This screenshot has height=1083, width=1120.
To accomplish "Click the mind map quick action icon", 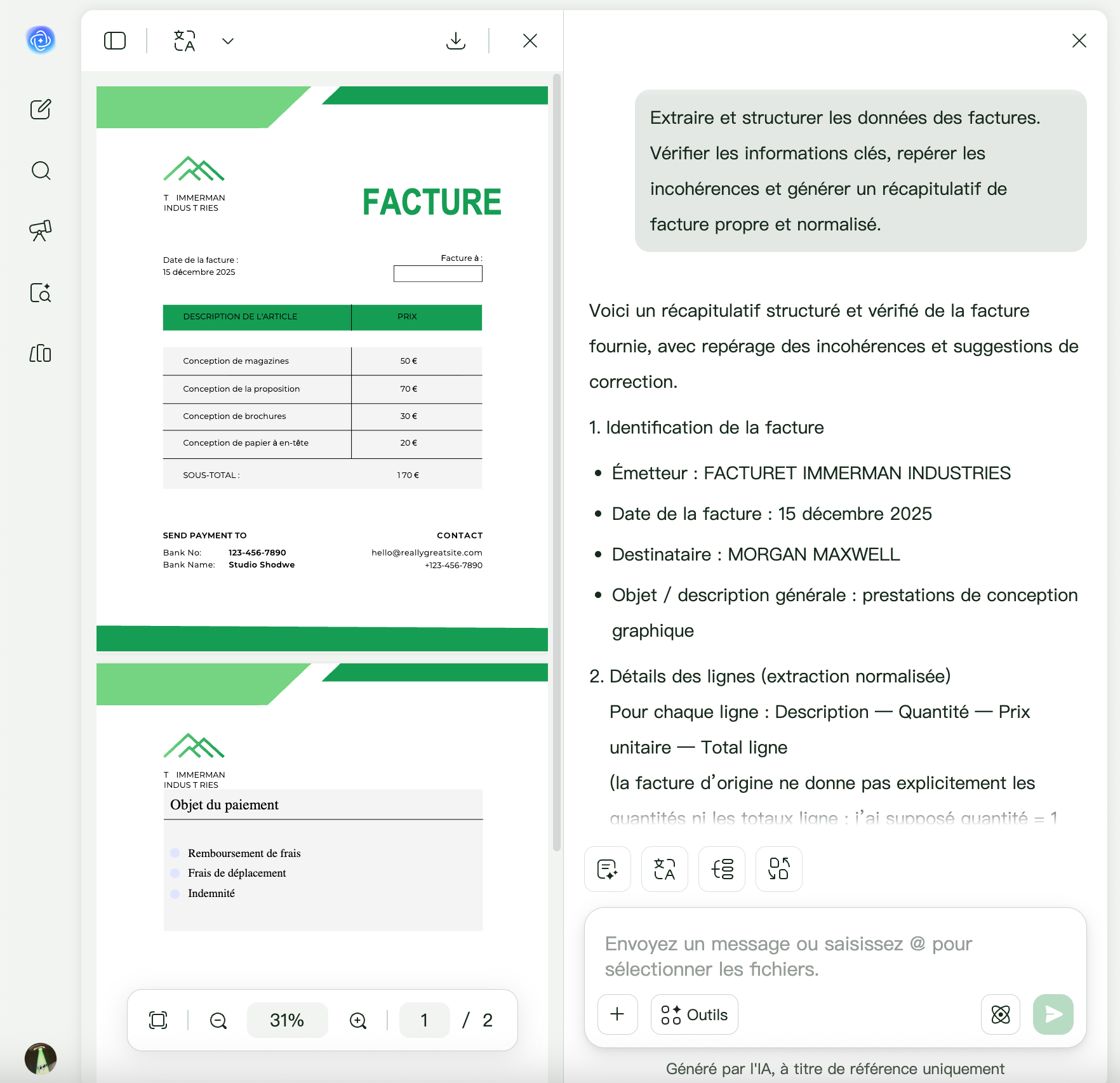I will coord(722,868).
